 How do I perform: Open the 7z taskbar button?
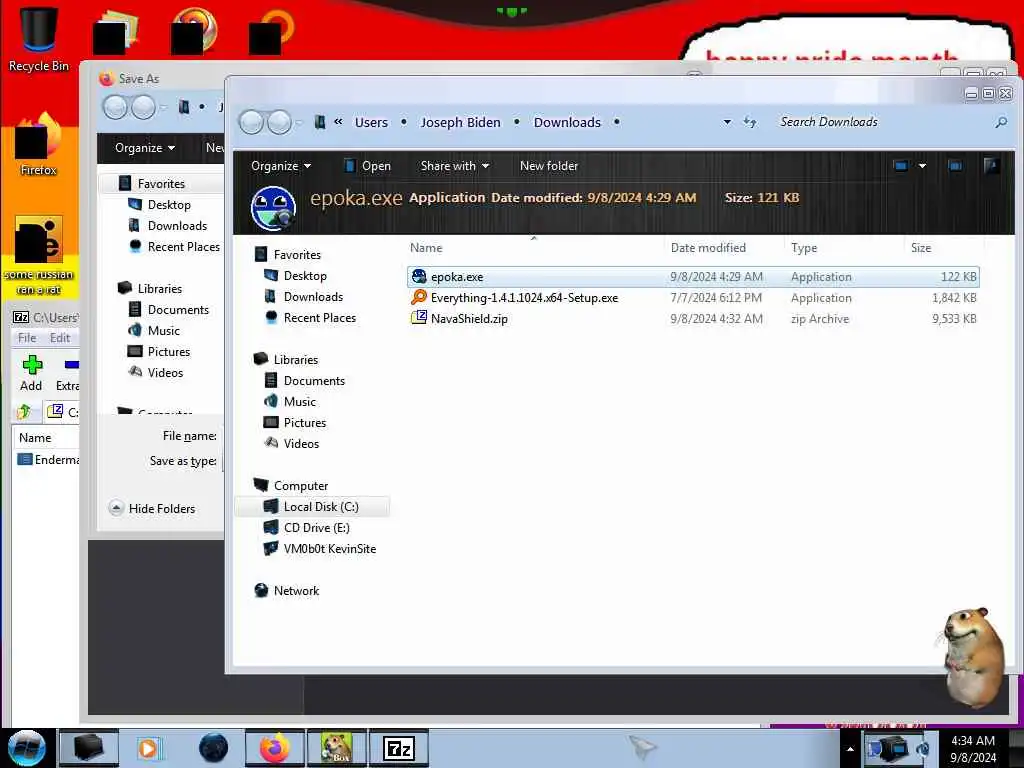click(399, 748)
